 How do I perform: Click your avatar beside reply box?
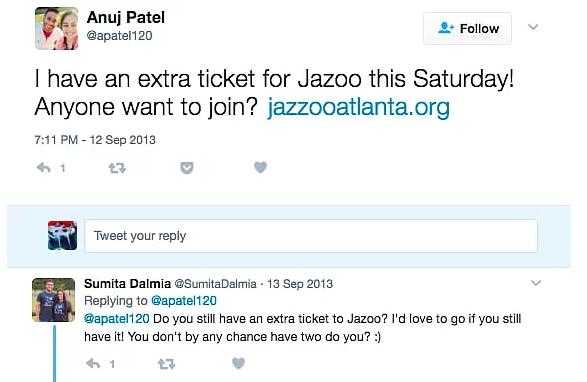[x=63, y=236]
